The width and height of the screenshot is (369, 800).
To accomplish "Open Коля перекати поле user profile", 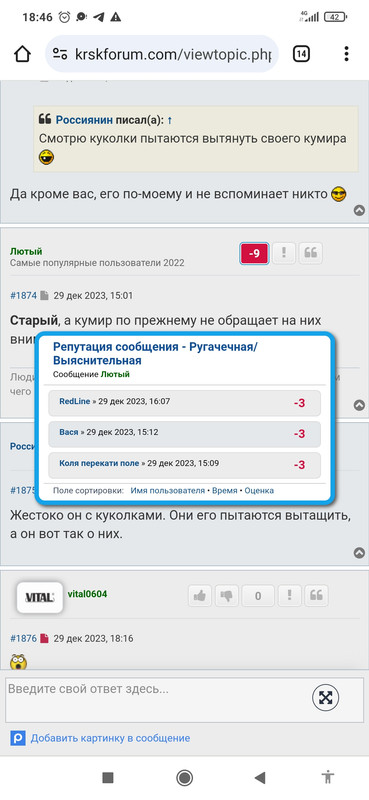I will 99,463.
